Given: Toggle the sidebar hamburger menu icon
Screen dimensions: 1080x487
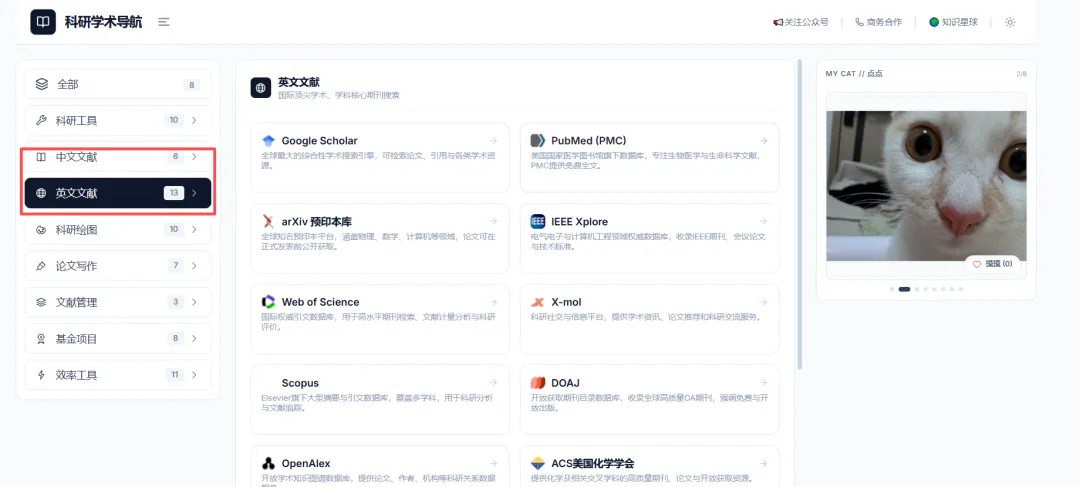Looking at the screenshot, I should (163, 22).
